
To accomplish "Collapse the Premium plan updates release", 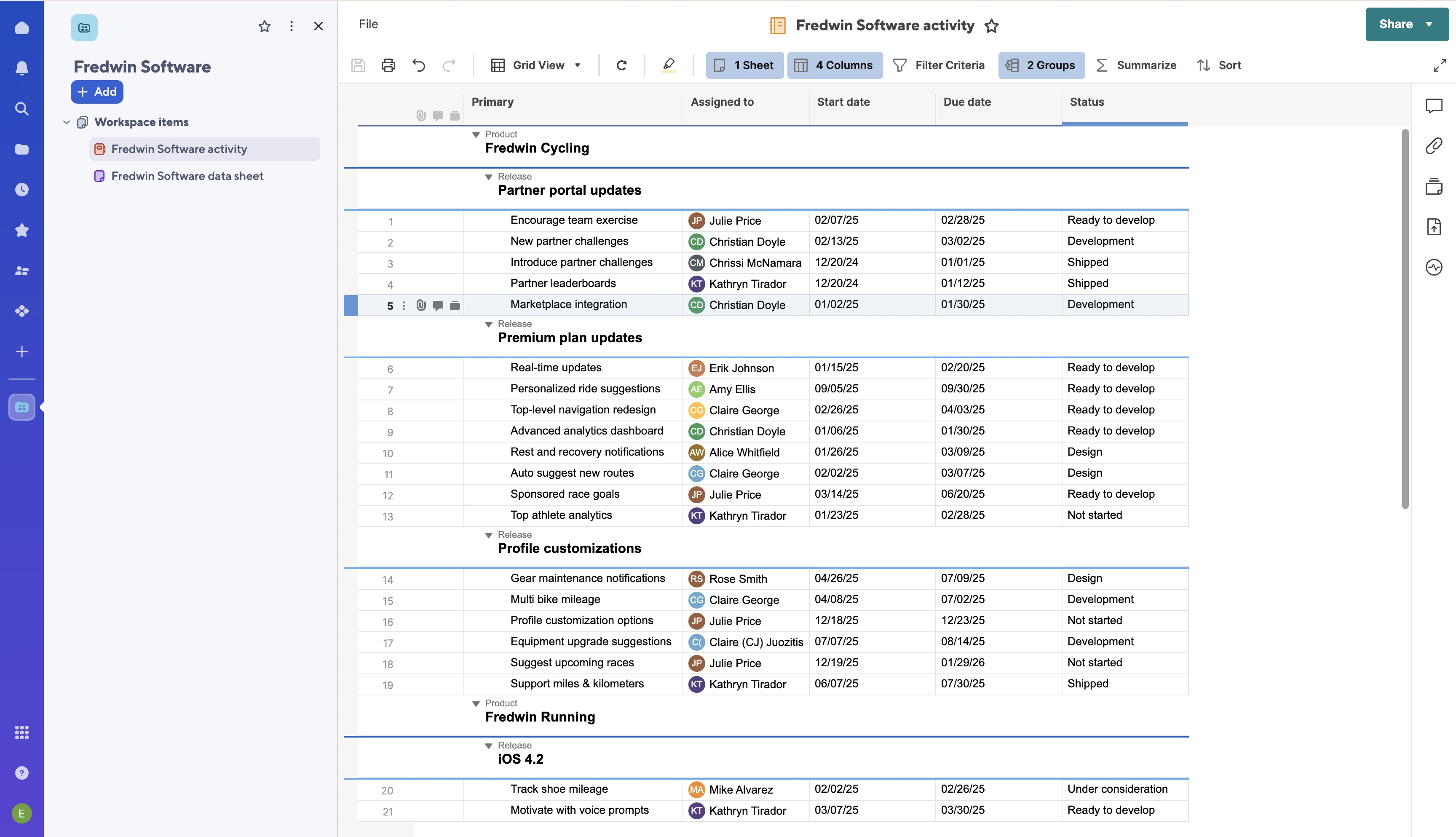I will [488, 325].
